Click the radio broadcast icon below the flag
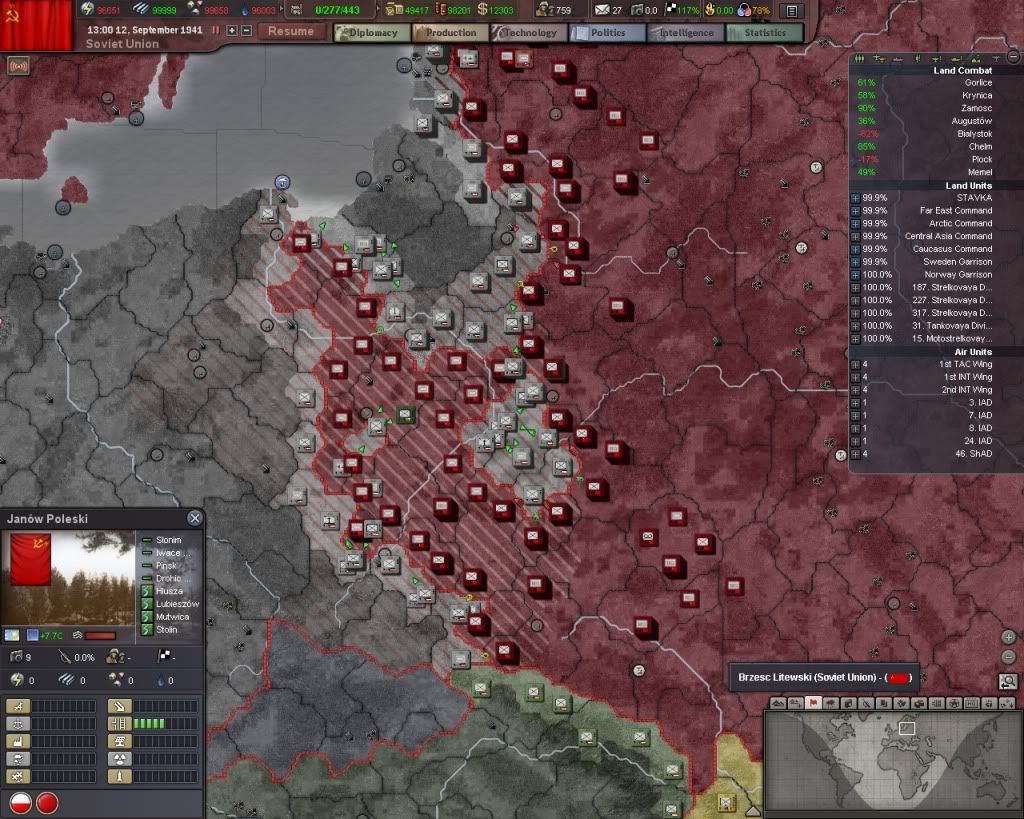Screen dimensions: 1024x819 18,66
